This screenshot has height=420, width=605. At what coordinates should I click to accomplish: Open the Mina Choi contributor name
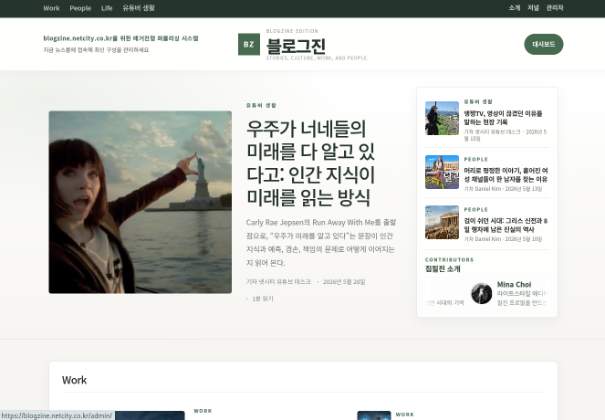pos(514,284)
